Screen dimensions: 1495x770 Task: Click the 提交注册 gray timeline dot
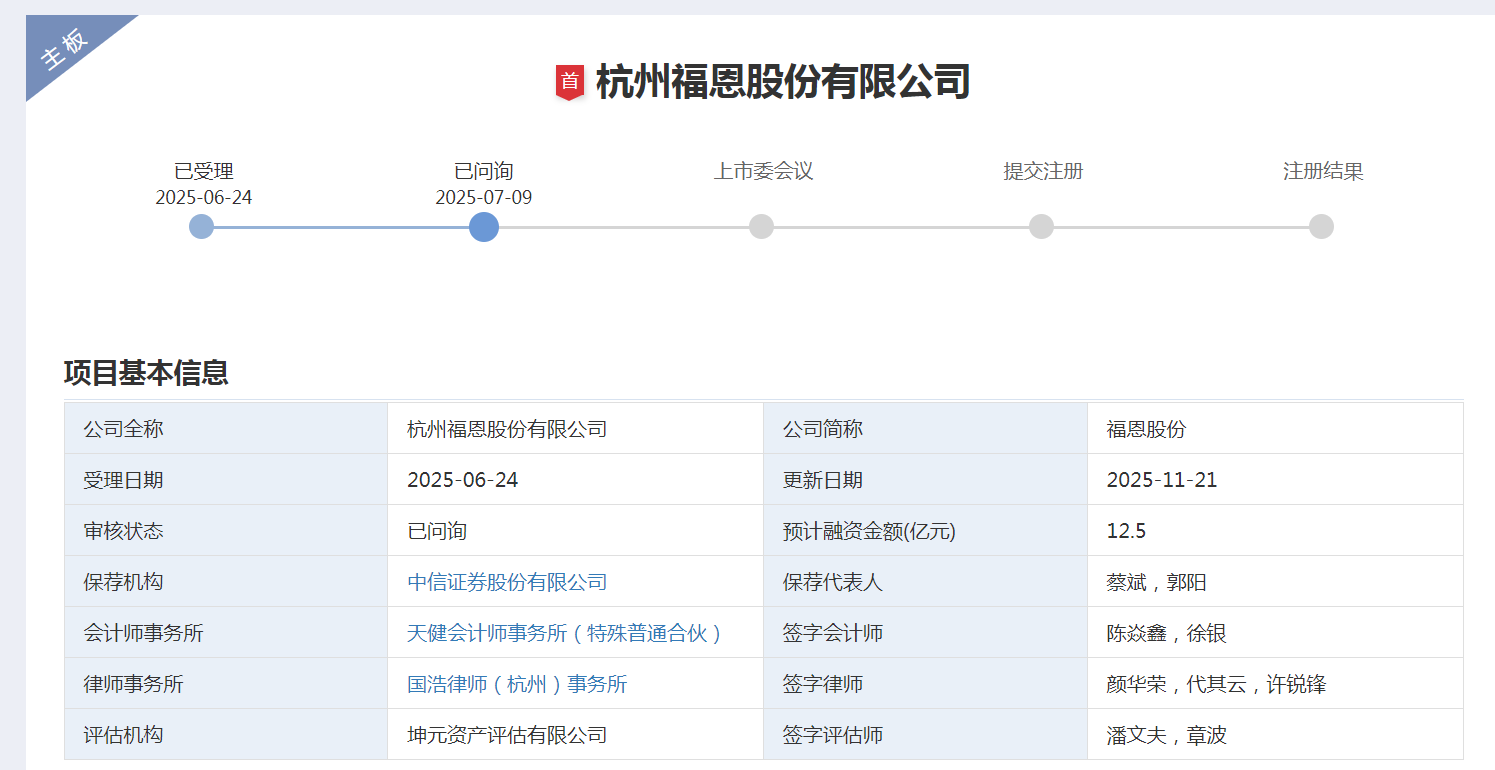click(x=1041, y=227)
